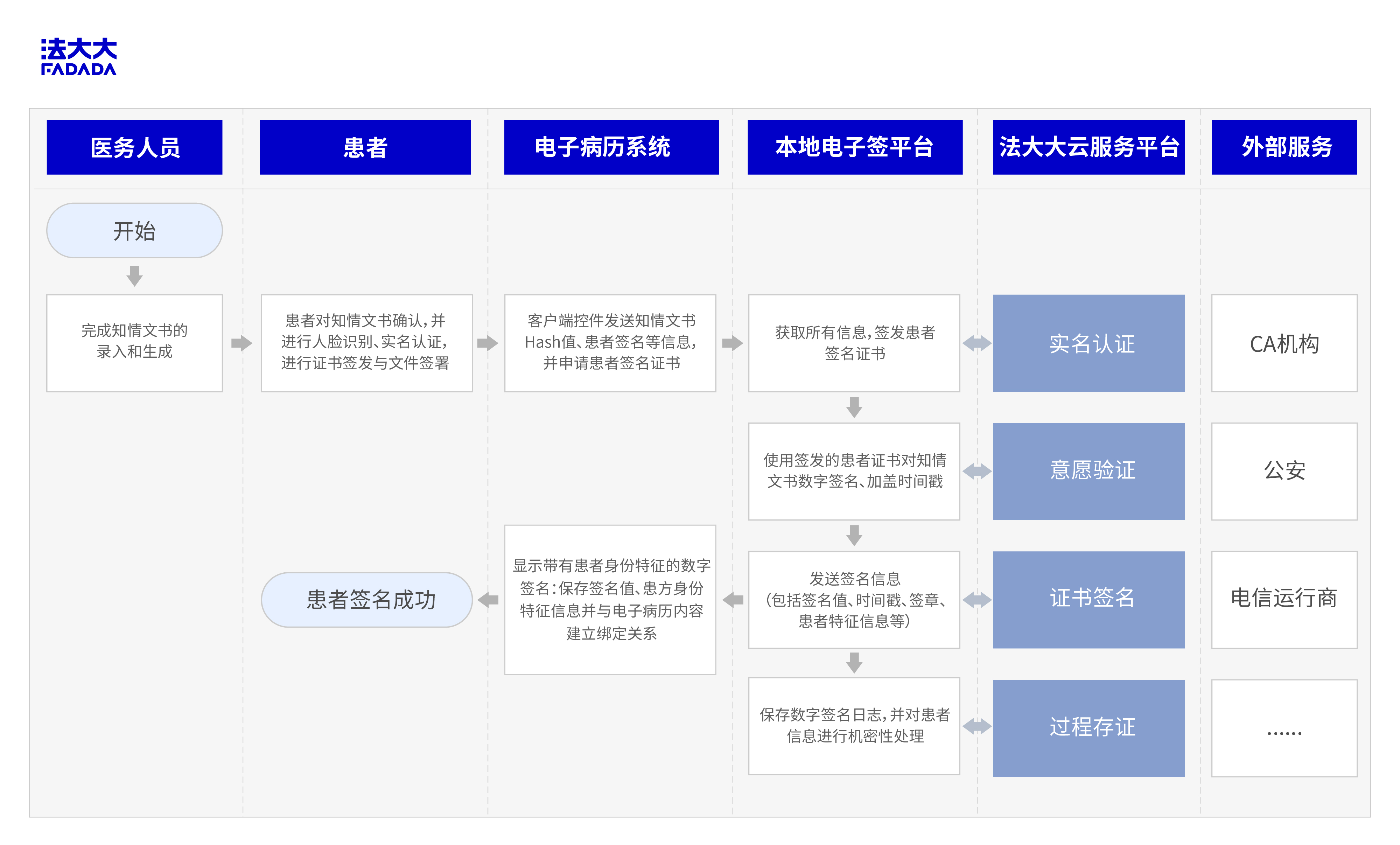Click the double arrow beside 实名认证
Screen dimensions: 1400x845
tap(977, 343)
